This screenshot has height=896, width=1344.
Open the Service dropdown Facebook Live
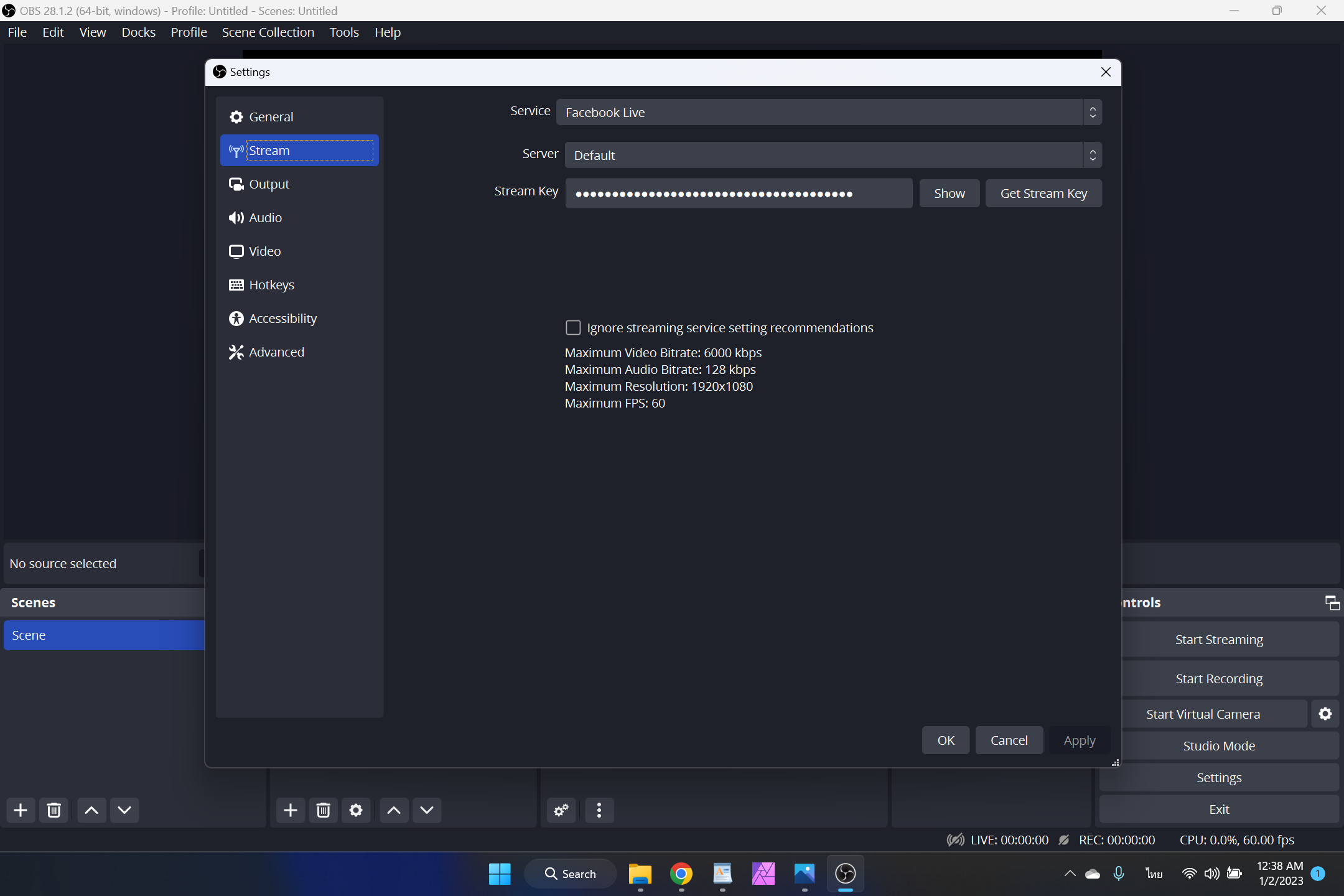pyautogui.click(x=829, y=113)
